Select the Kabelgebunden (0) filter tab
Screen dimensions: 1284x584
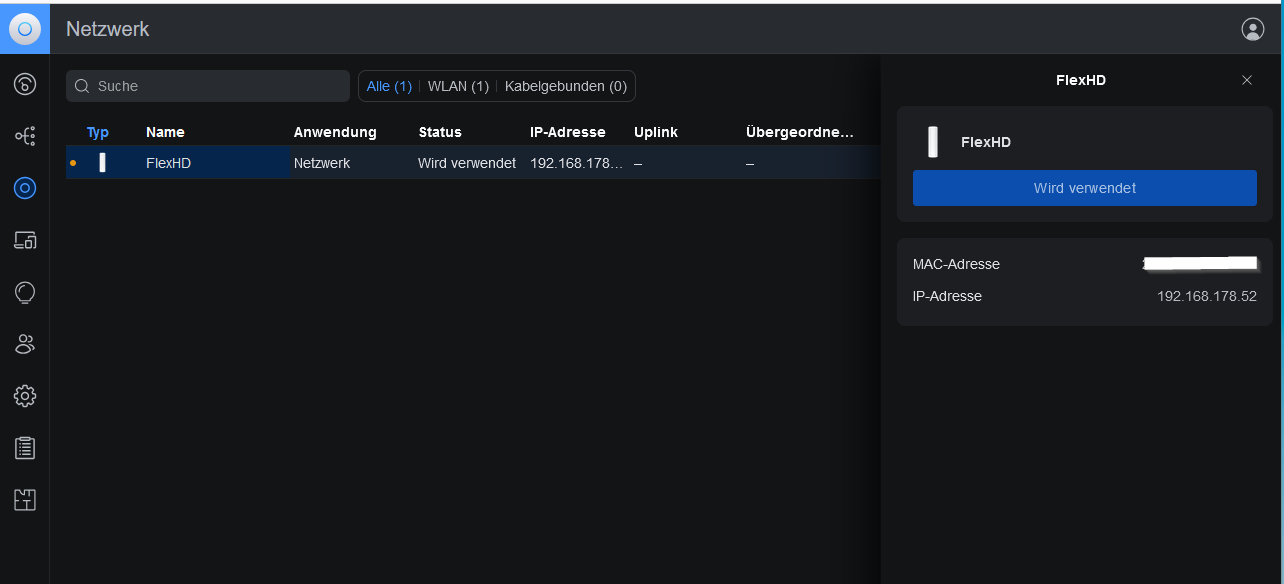(566, 86)
